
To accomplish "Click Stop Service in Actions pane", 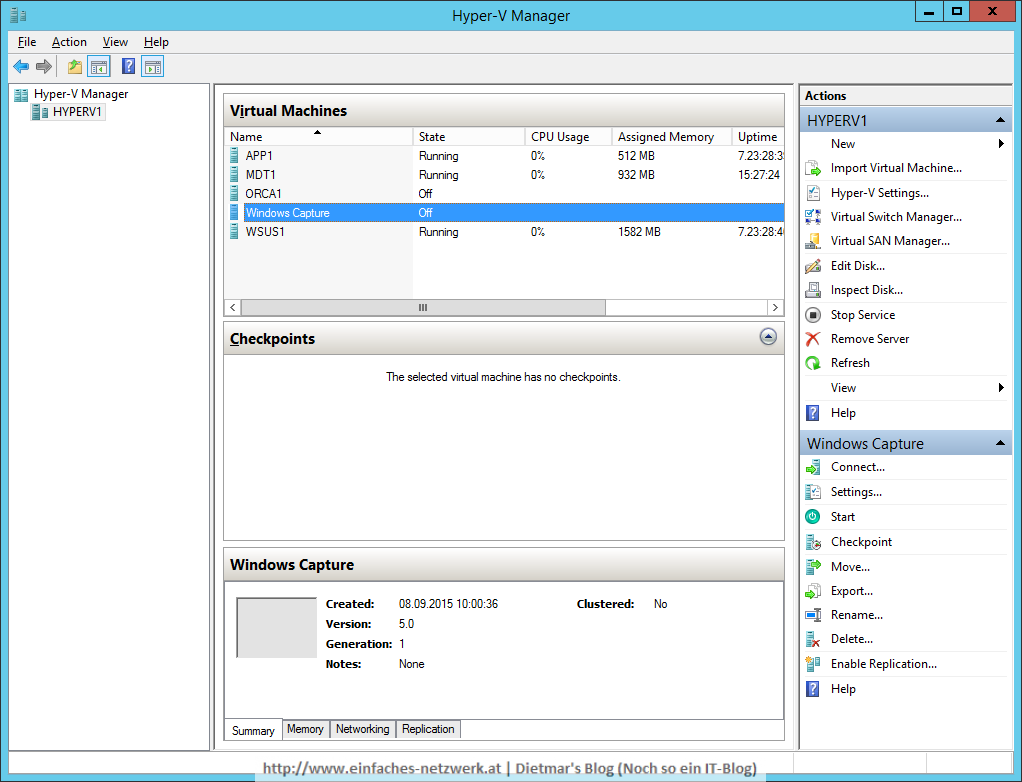I will 862,315.
